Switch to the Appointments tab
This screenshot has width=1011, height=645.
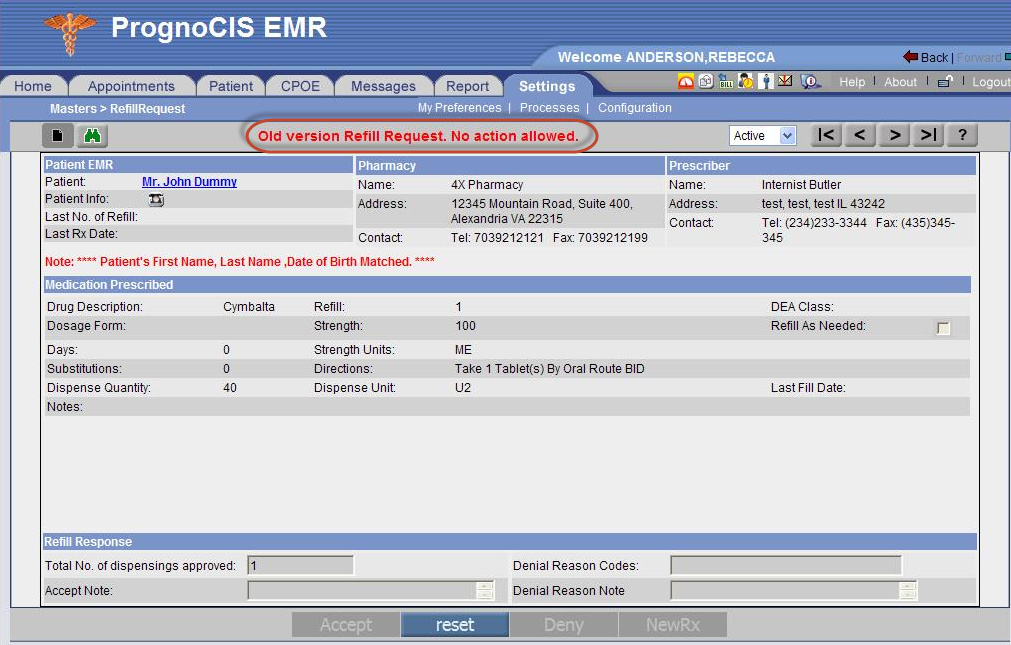132,86
